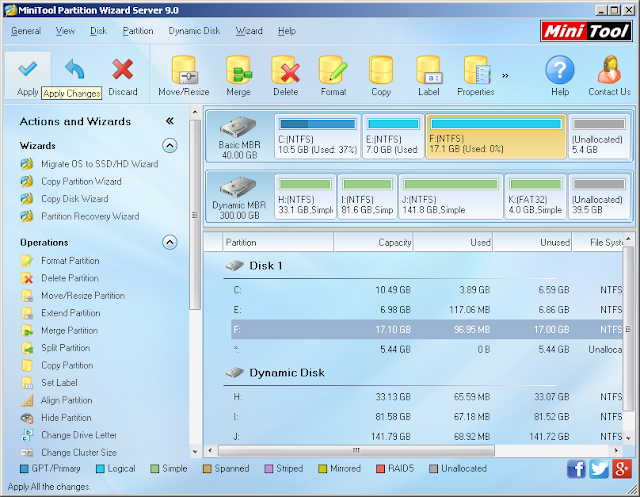Screen dimensions: 640x497
Task: Select the C: row in partition list
Action: 427,290
